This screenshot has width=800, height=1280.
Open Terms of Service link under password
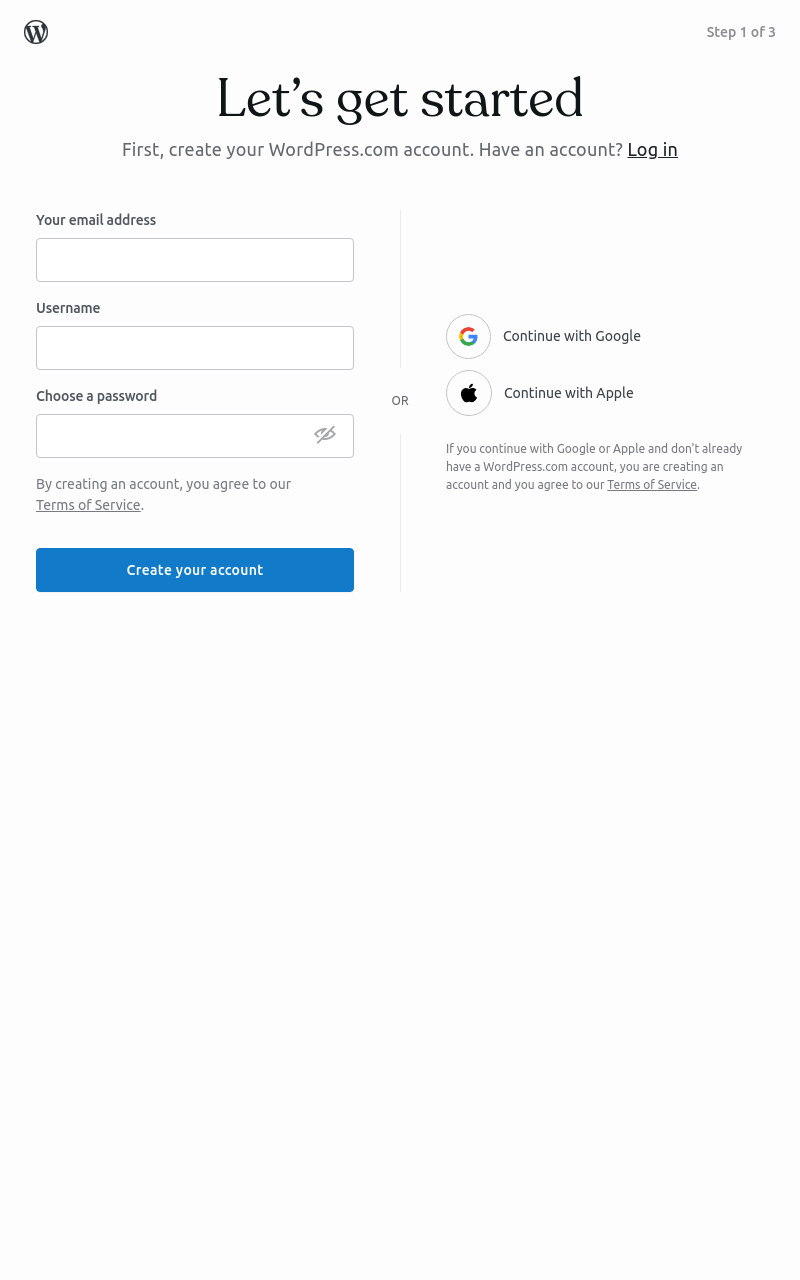coord(88,505)
